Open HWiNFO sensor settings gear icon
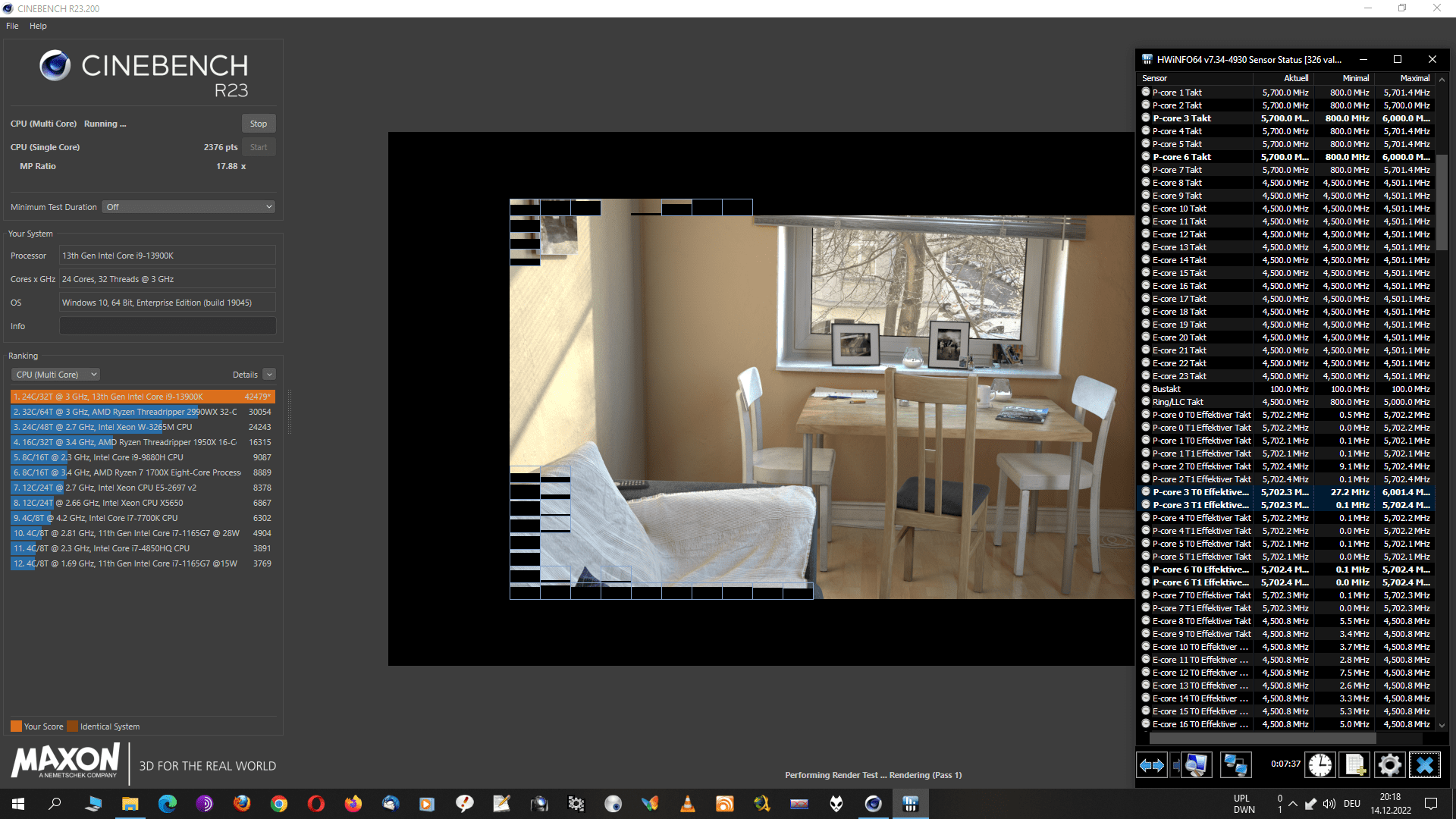Image resolution: width=1456 pixels, height=819 pixels. [1389, 765]
